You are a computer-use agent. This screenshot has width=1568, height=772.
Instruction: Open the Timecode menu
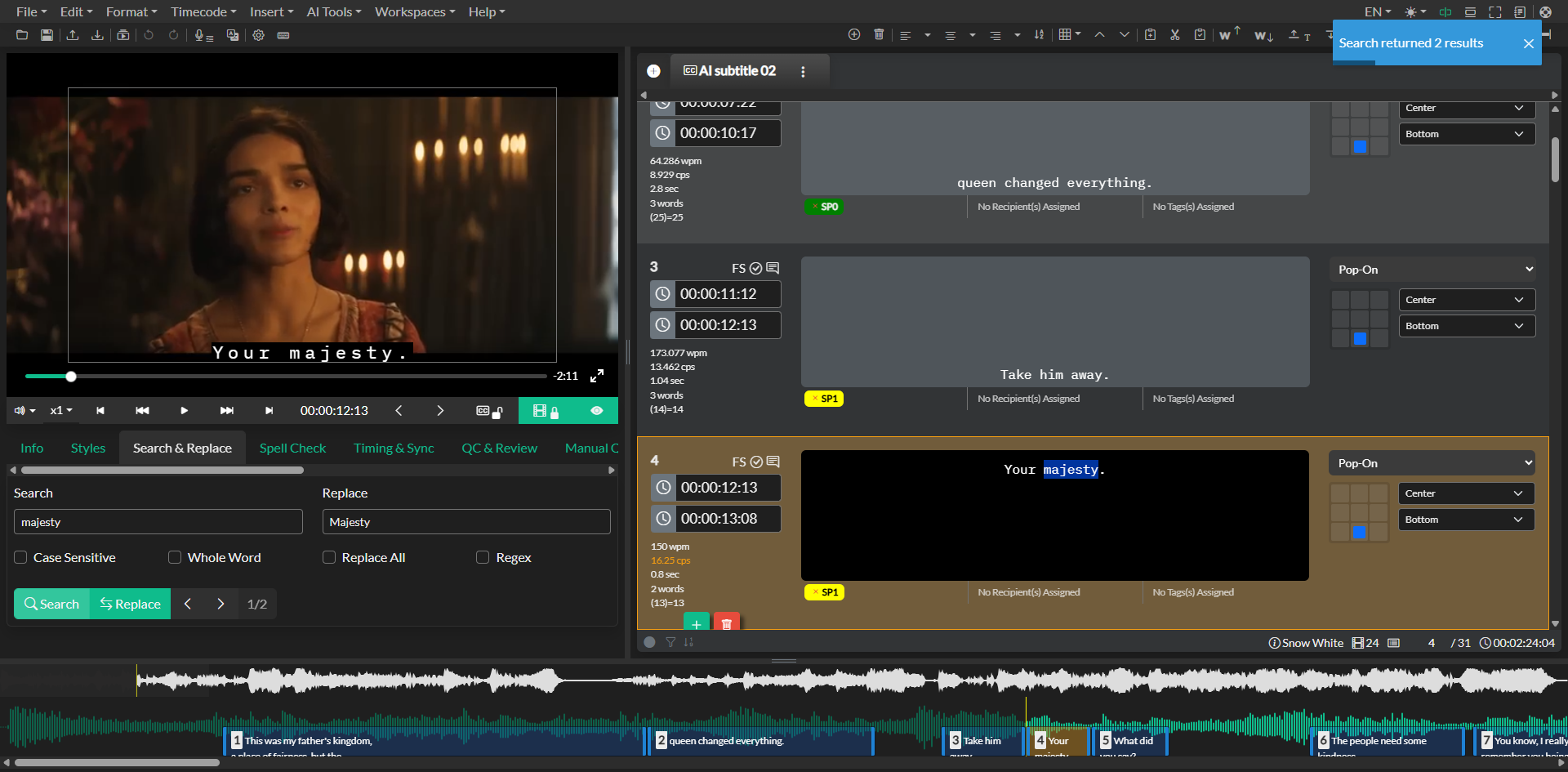[203, 11]
